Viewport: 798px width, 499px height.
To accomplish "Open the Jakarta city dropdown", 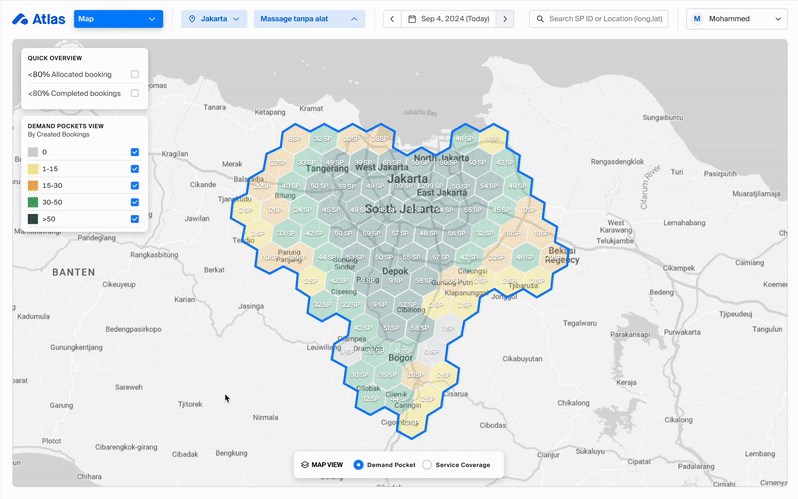I will pyautogui.click(x=215, y=18).
